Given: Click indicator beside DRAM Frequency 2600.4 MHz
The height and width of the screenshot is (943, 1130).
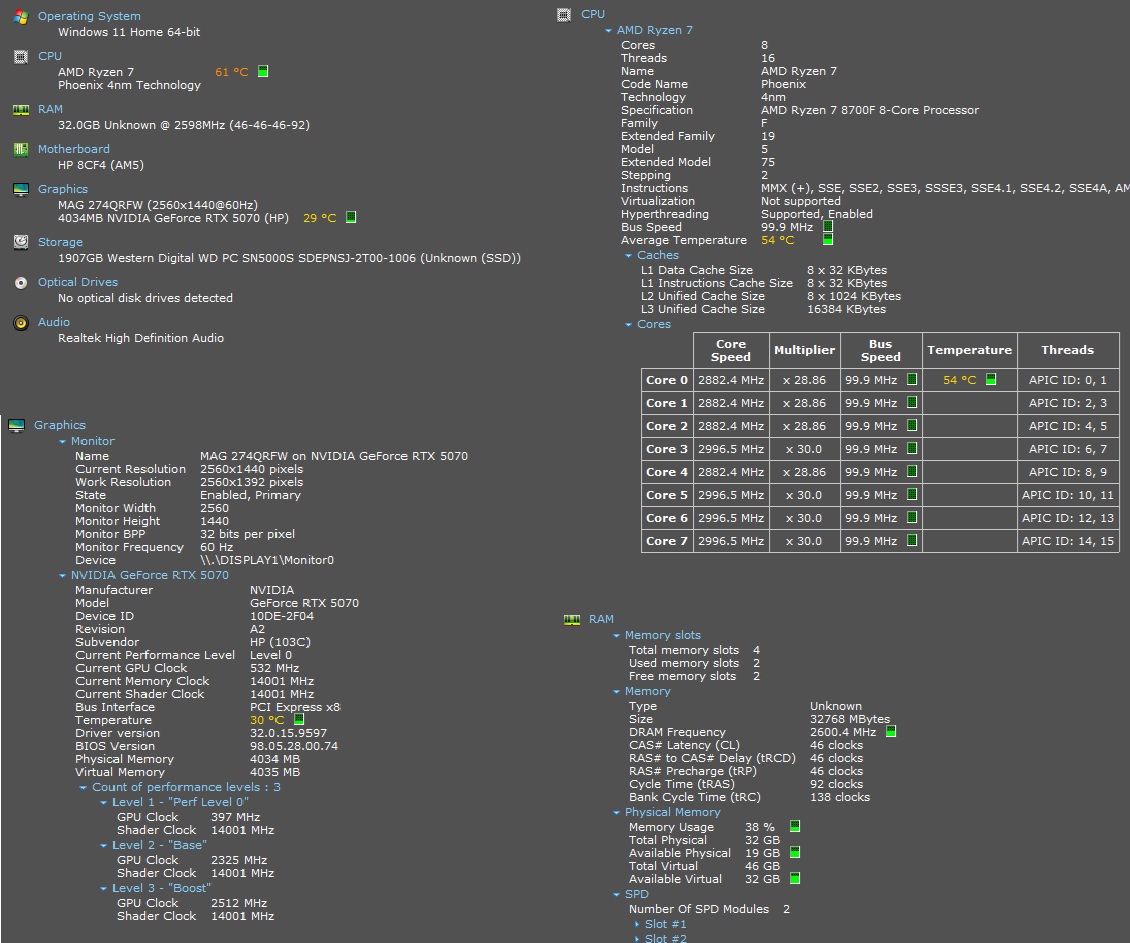Looking at the screenshot, I should click(891, 731).
